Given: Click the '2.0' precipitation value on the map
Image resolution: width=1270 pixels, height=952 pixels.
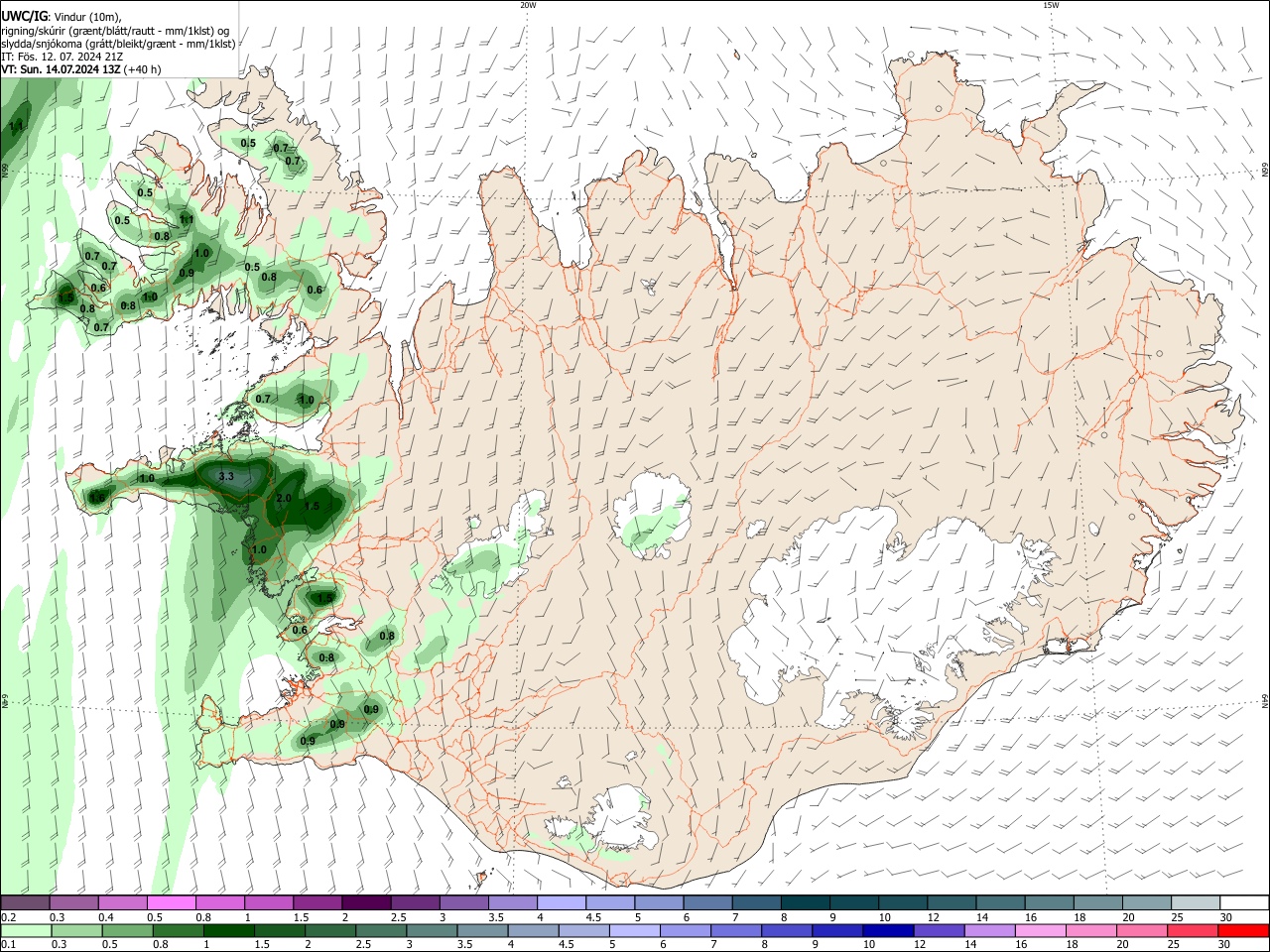Looking at the screenshot, I should 284,498.
